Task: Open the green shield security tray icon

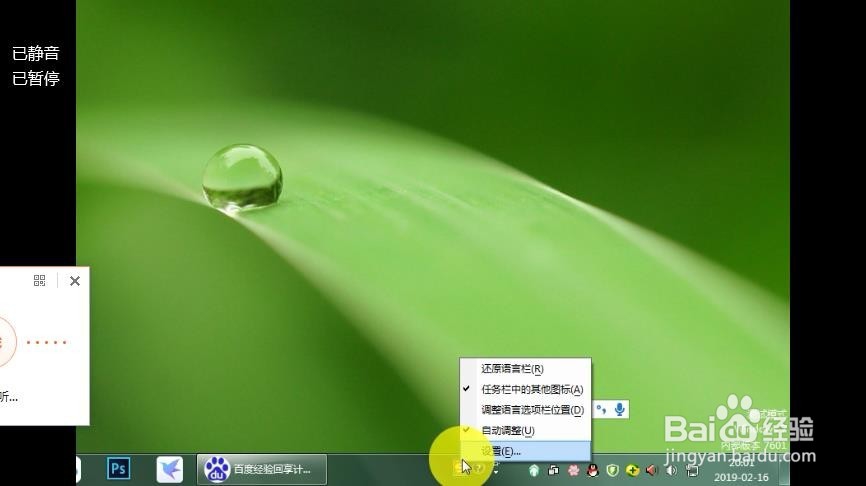Action: click(612, 471)
